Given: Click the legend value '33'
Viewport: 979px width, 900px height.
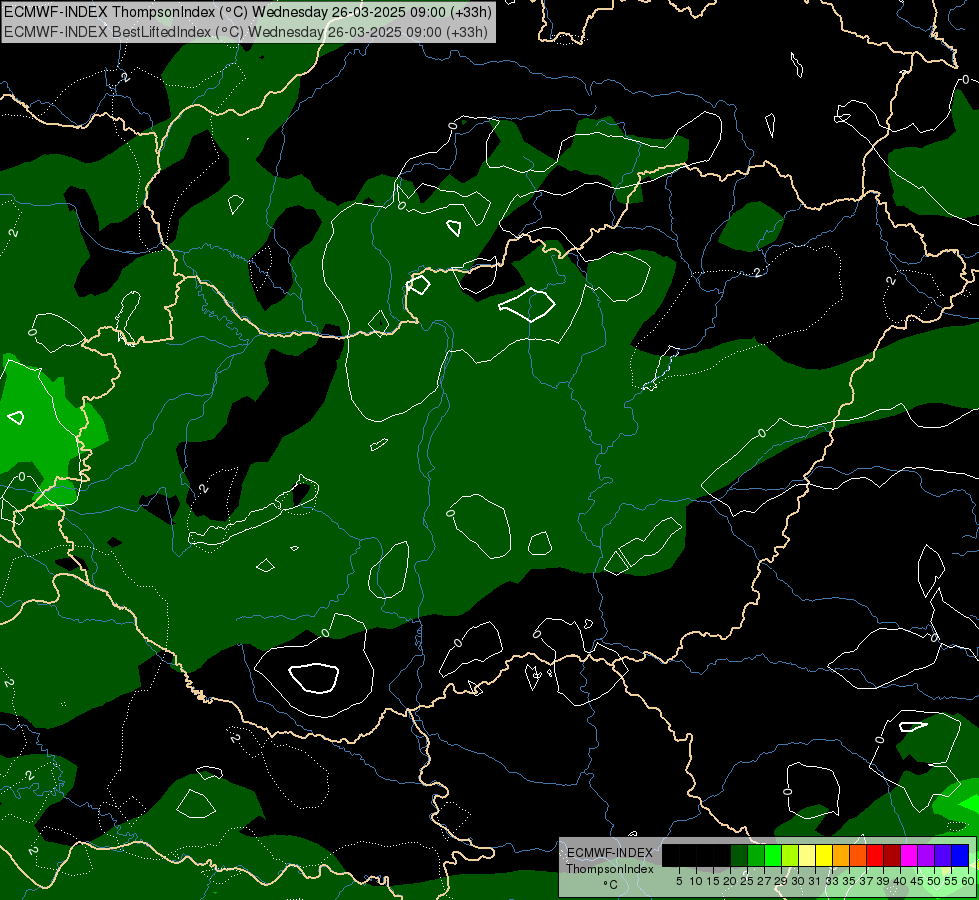Looking at the screenshot, I should 832,881.
